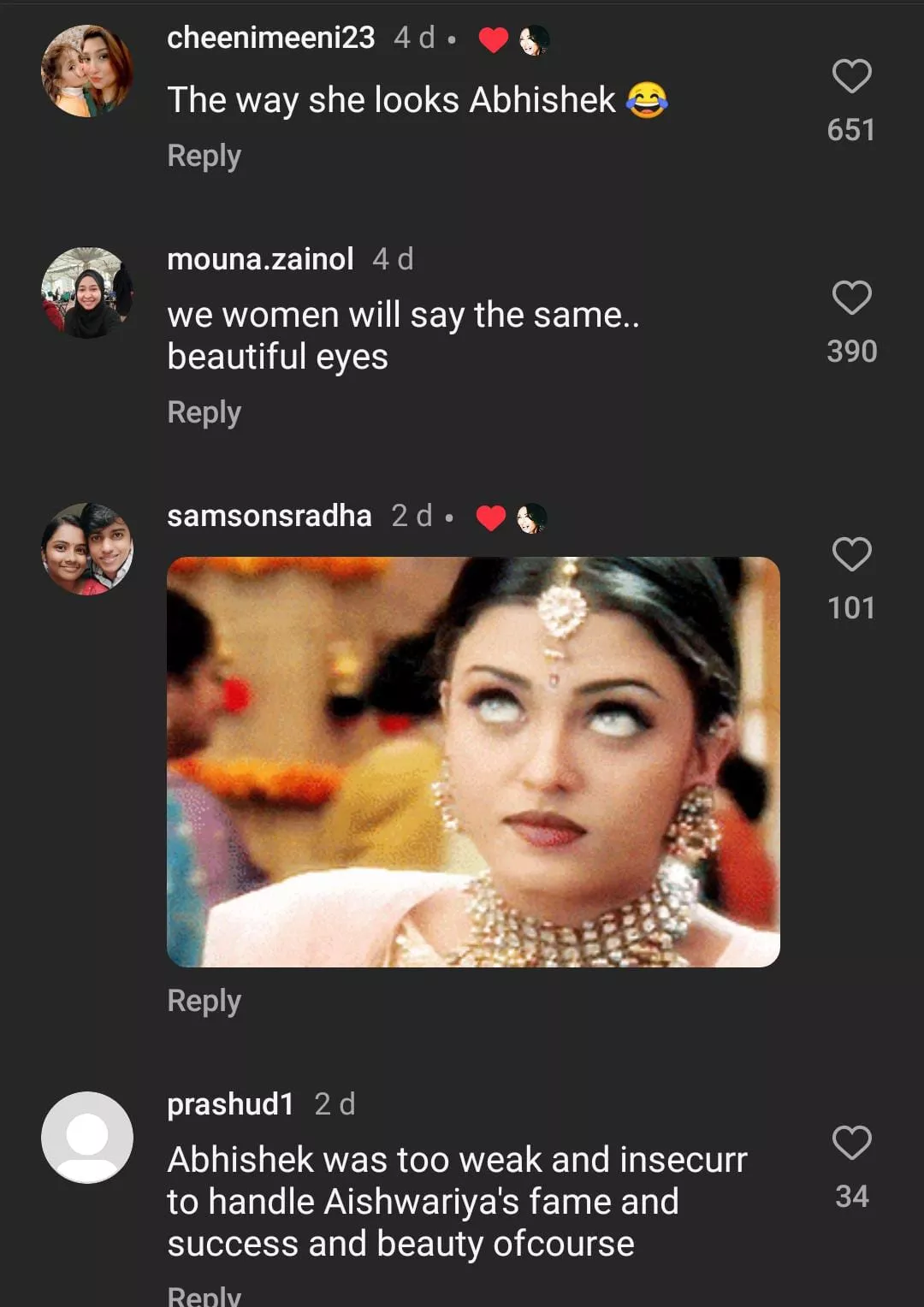Screen dimensions: 924x1307
Task: Tap heart icon on prashud1's comment
Action: [x=851, y=1143]
